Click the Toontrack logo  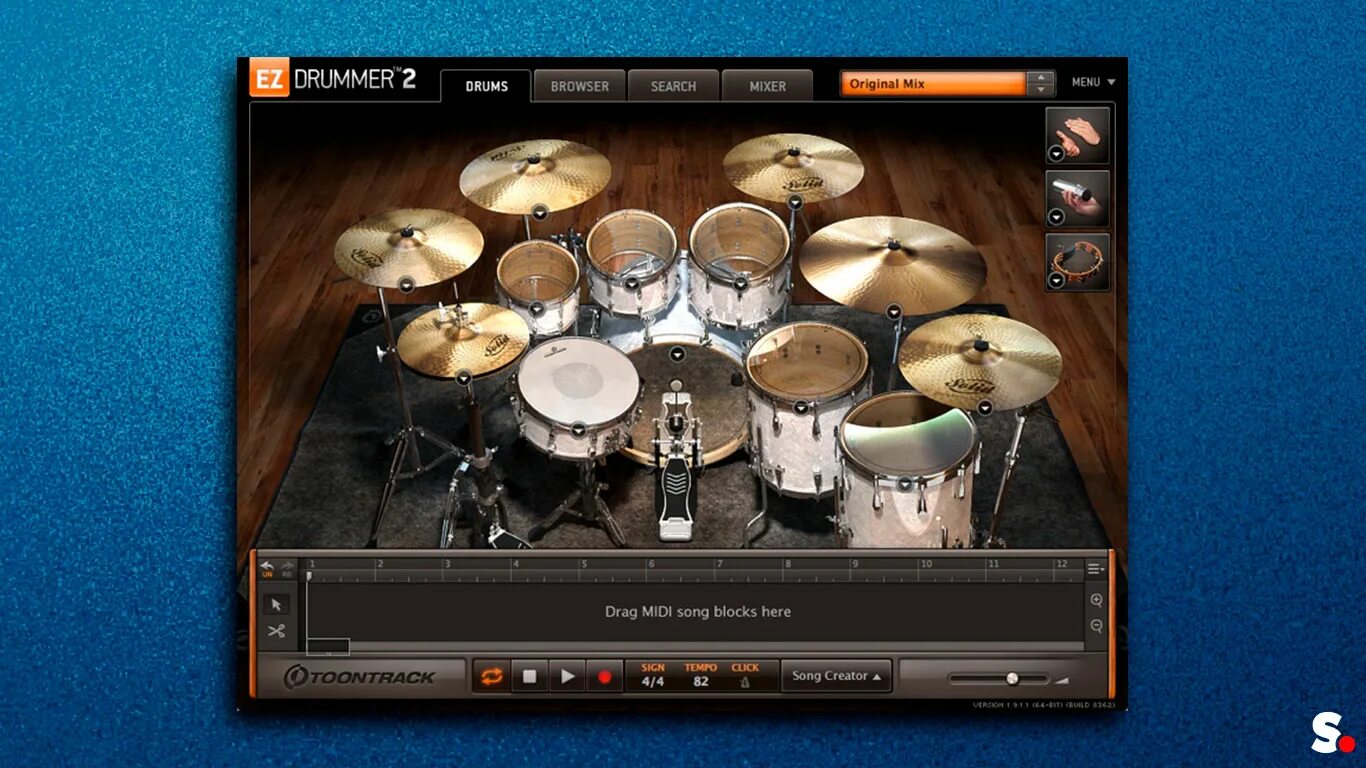(360, 677)
